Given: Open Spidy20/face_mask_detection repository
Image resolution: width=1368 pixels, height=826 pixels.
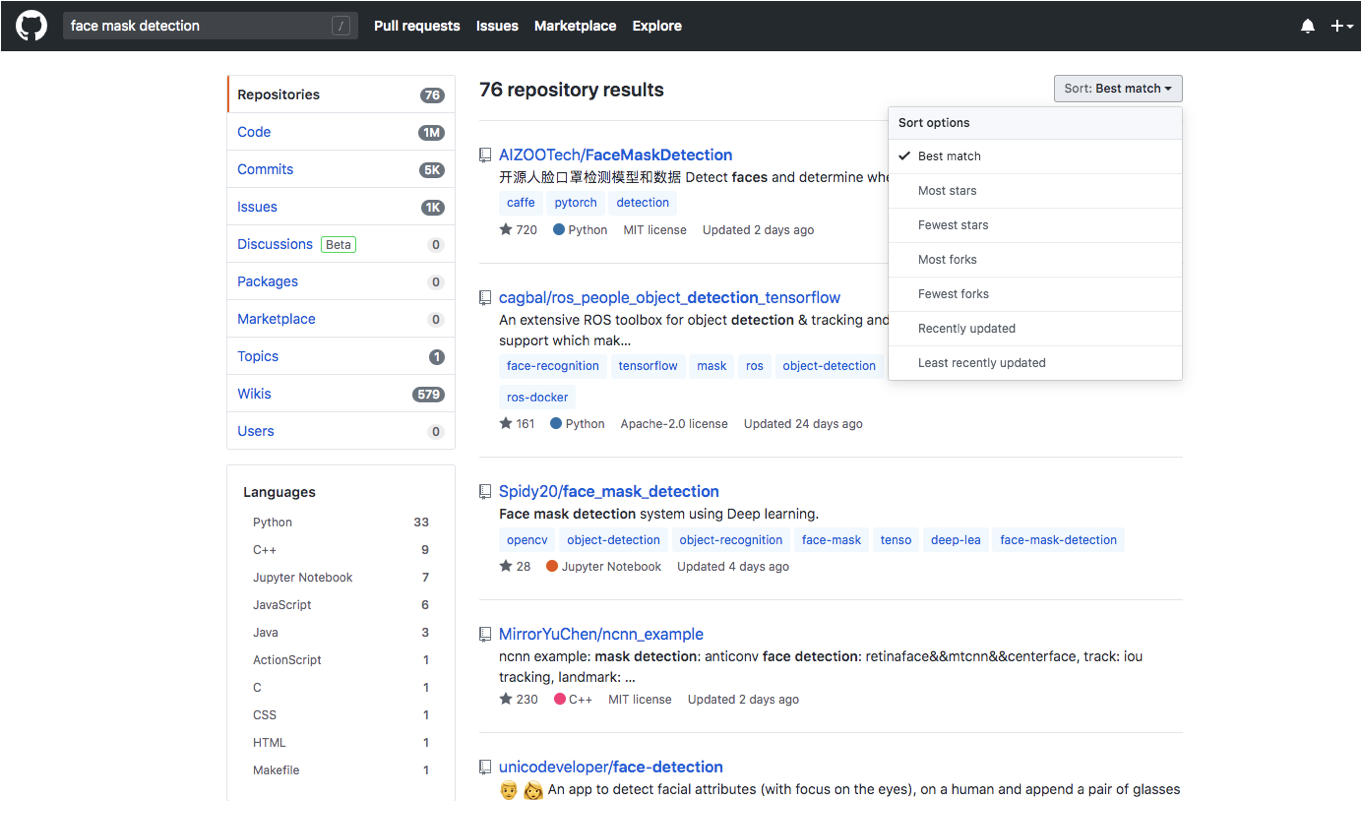Looking at the screenshot, I should [x=609, y=492].
